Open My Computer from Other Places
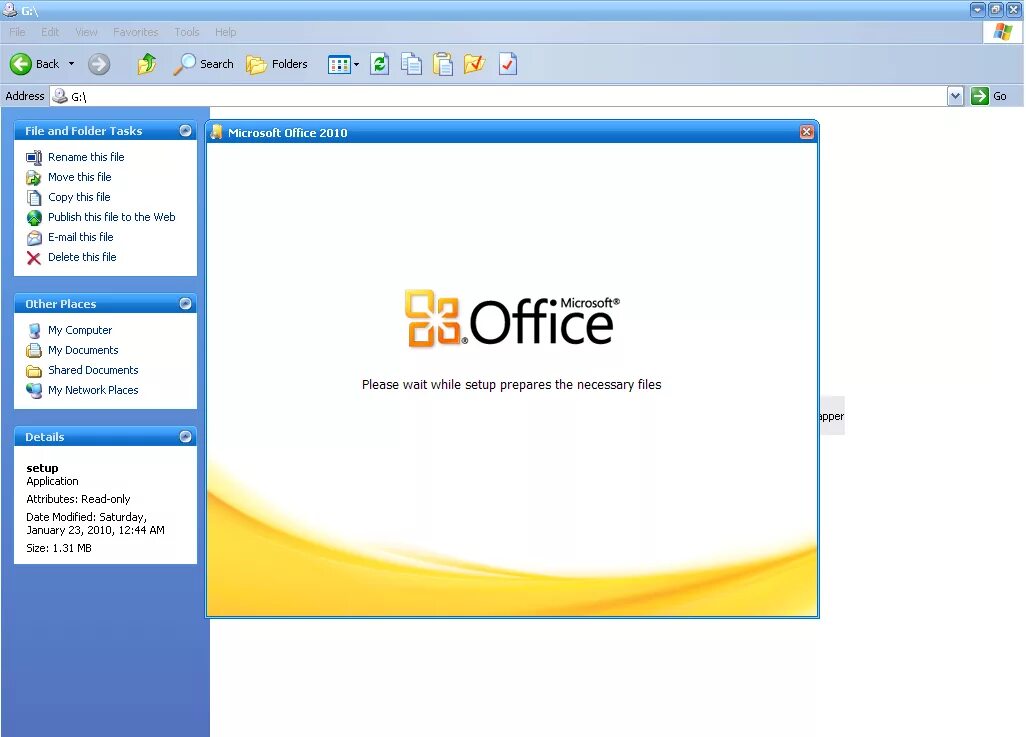 (80, 331)
